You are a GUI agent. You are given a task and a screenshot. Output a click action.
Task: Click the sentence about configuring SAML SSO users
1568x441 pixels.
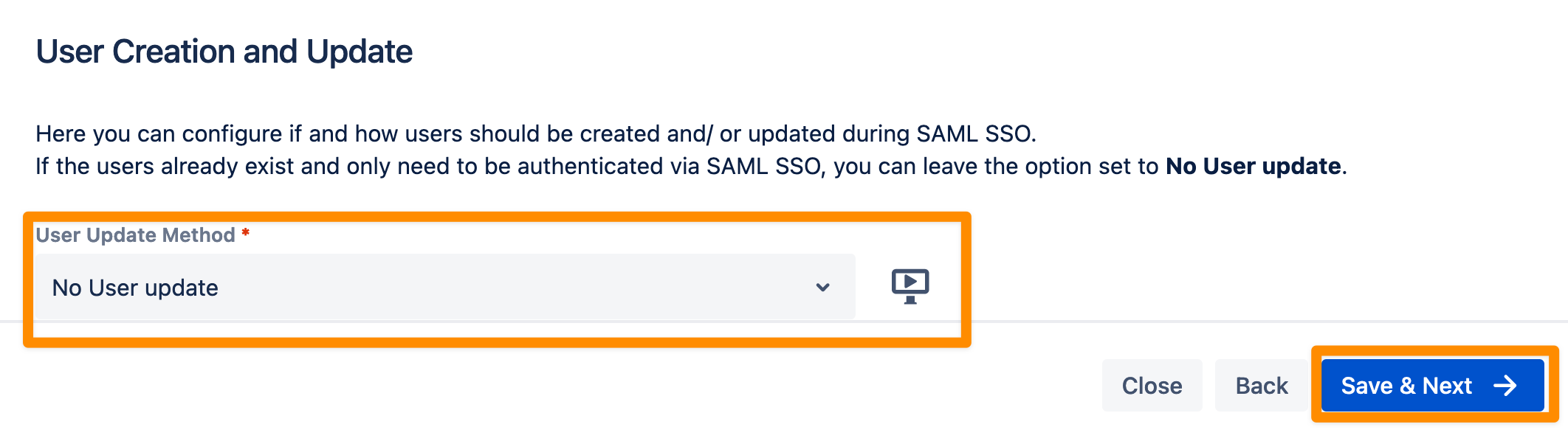click(x=536, y=133)
